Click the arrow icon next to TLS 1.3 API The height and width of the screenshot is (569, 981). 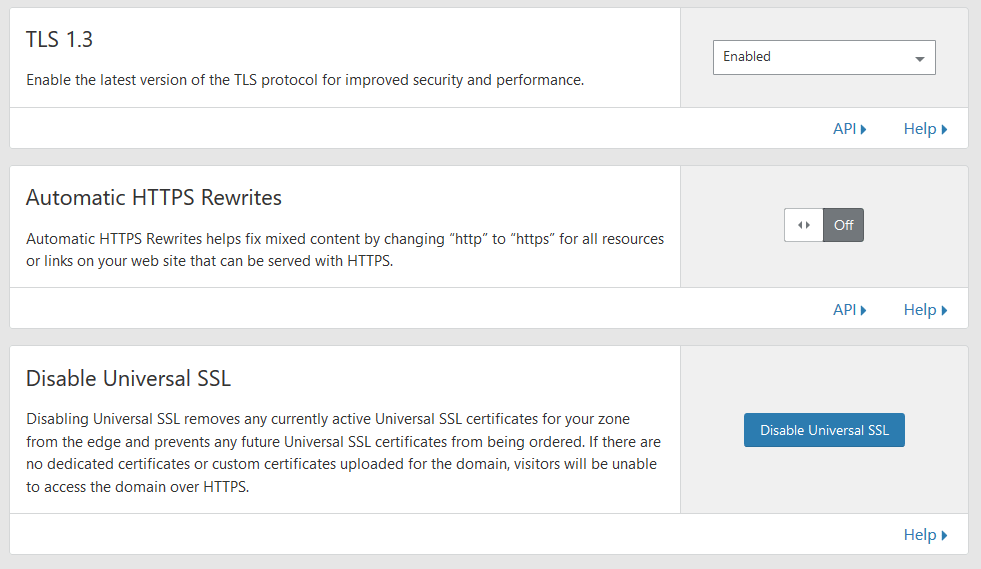[863, 130]
